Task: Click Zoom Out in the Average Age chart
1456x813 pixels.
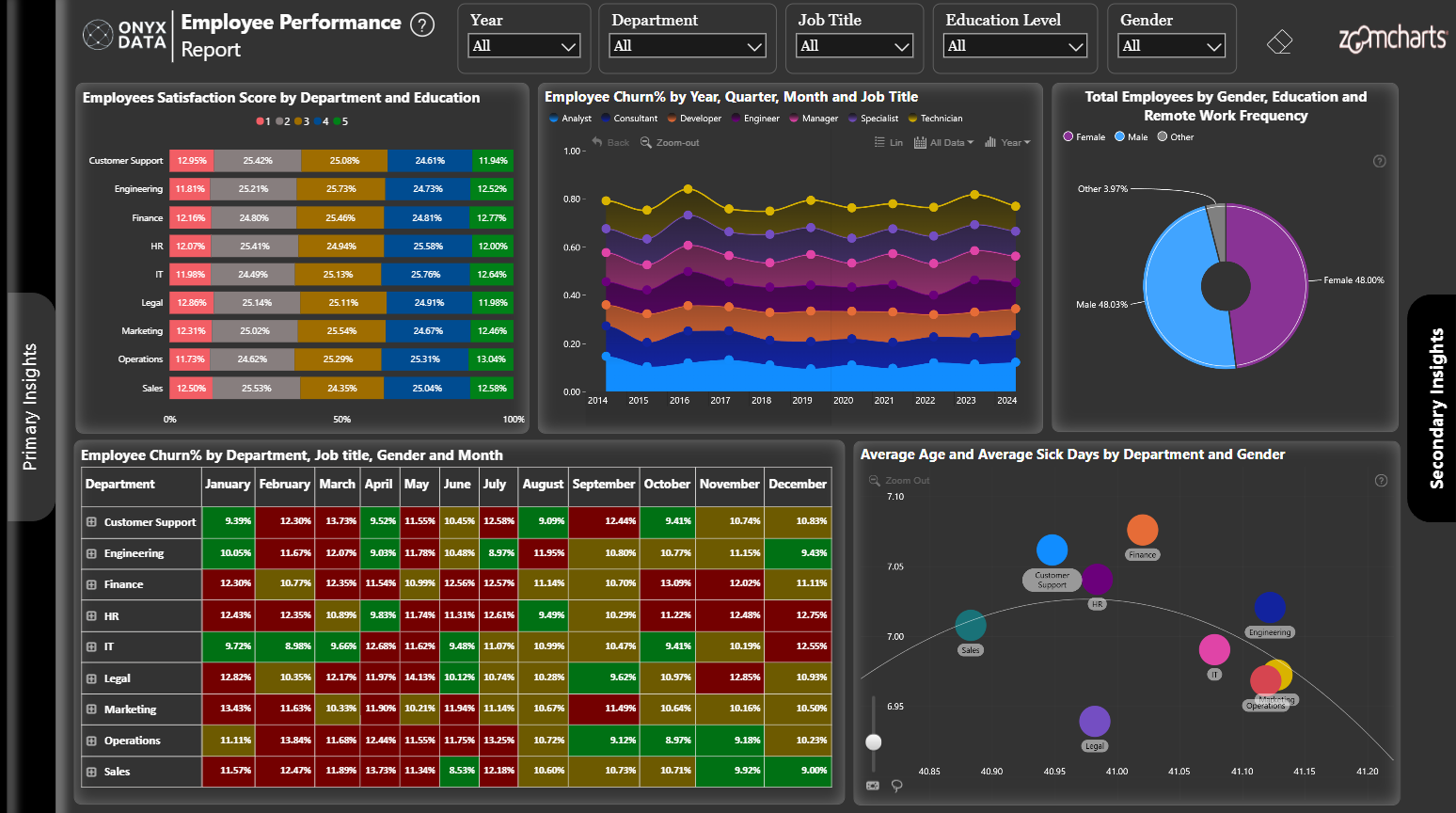Action: 899,481
